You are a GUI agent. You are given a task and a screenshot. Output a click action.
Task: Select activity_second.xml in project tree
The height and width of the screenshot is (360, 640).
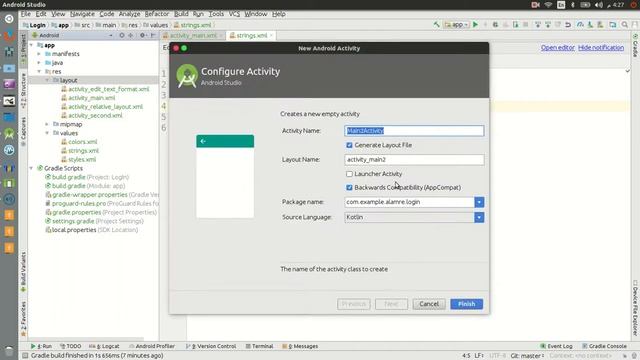pos(91,116)
